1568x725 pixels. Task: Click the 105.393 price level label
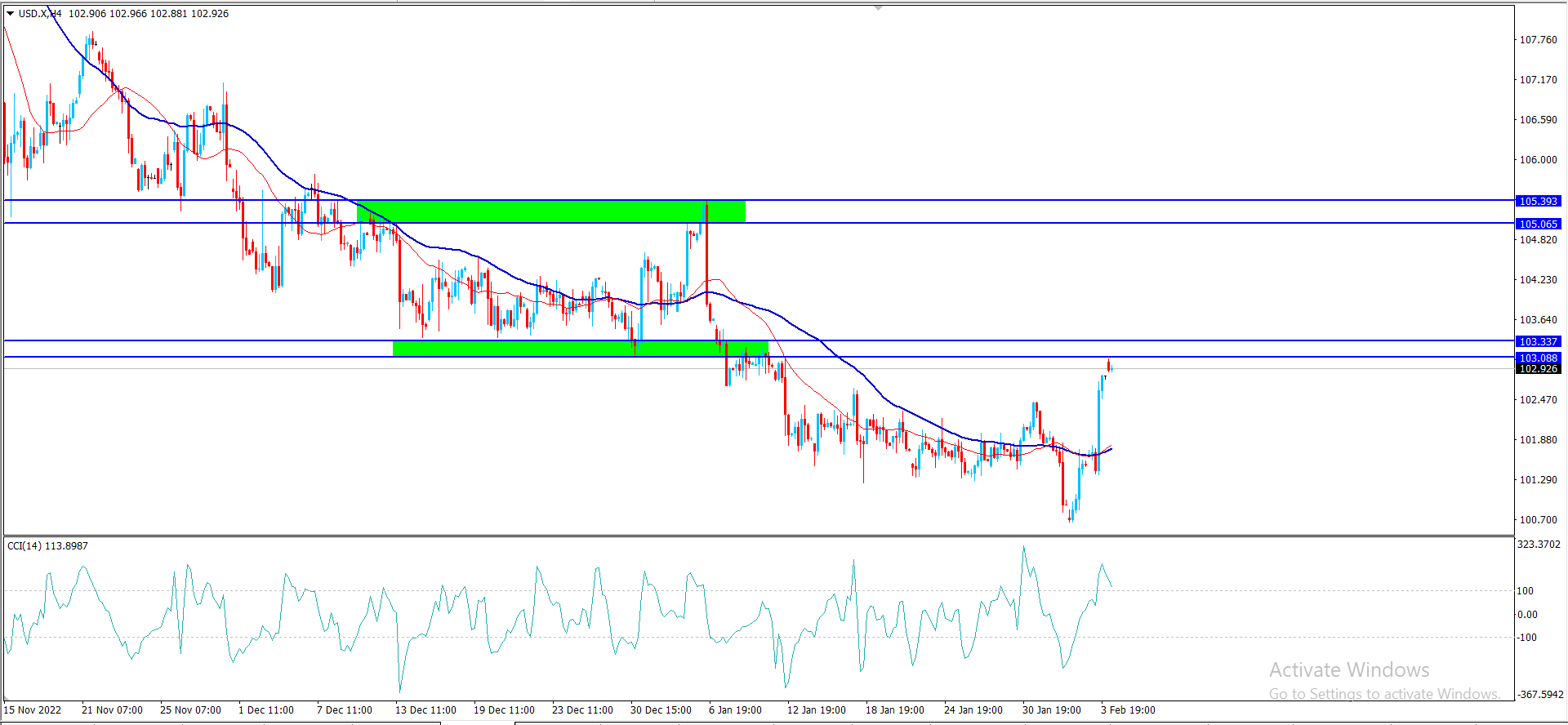1538,201
